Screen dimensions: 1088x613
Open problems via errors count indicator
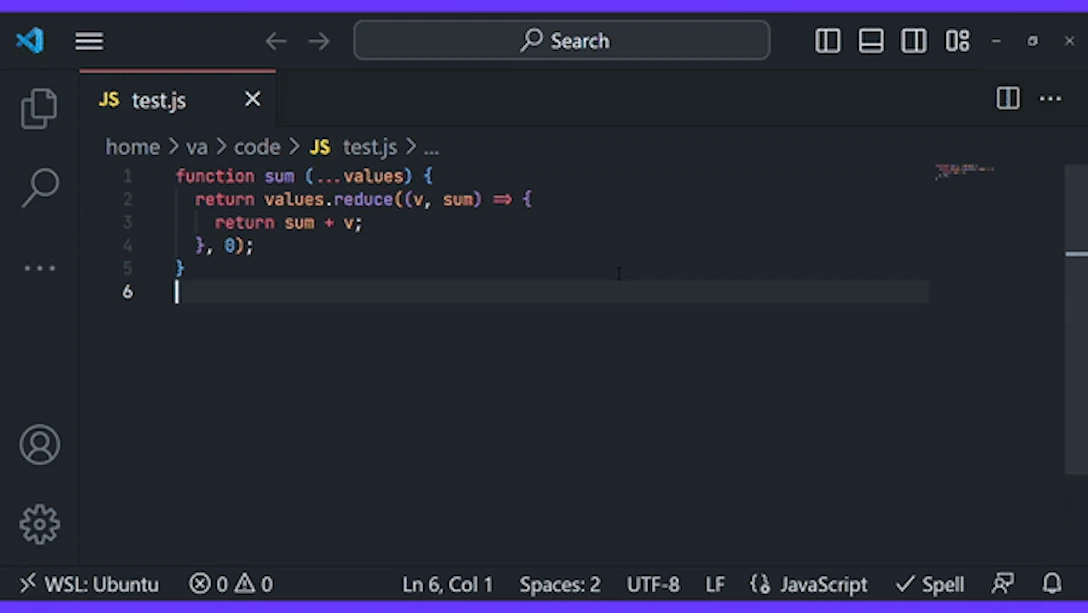pos(209,584)
